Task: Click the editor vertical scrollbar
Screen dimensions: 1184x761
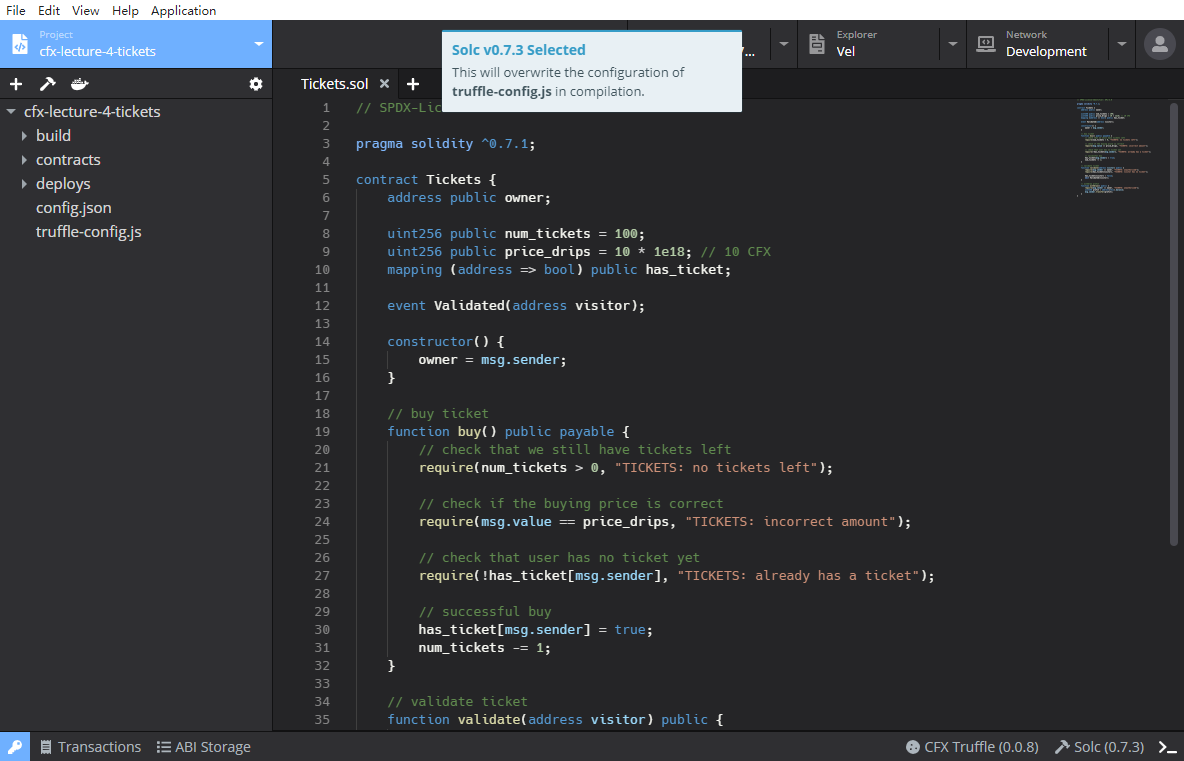Action: 1174,320
